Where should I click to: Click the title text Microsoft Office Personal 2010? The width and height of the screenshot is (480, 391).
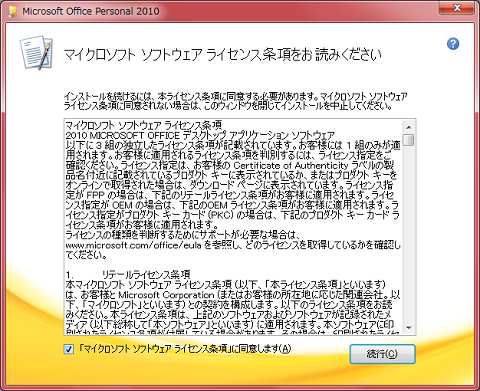[x=91, y=11]
